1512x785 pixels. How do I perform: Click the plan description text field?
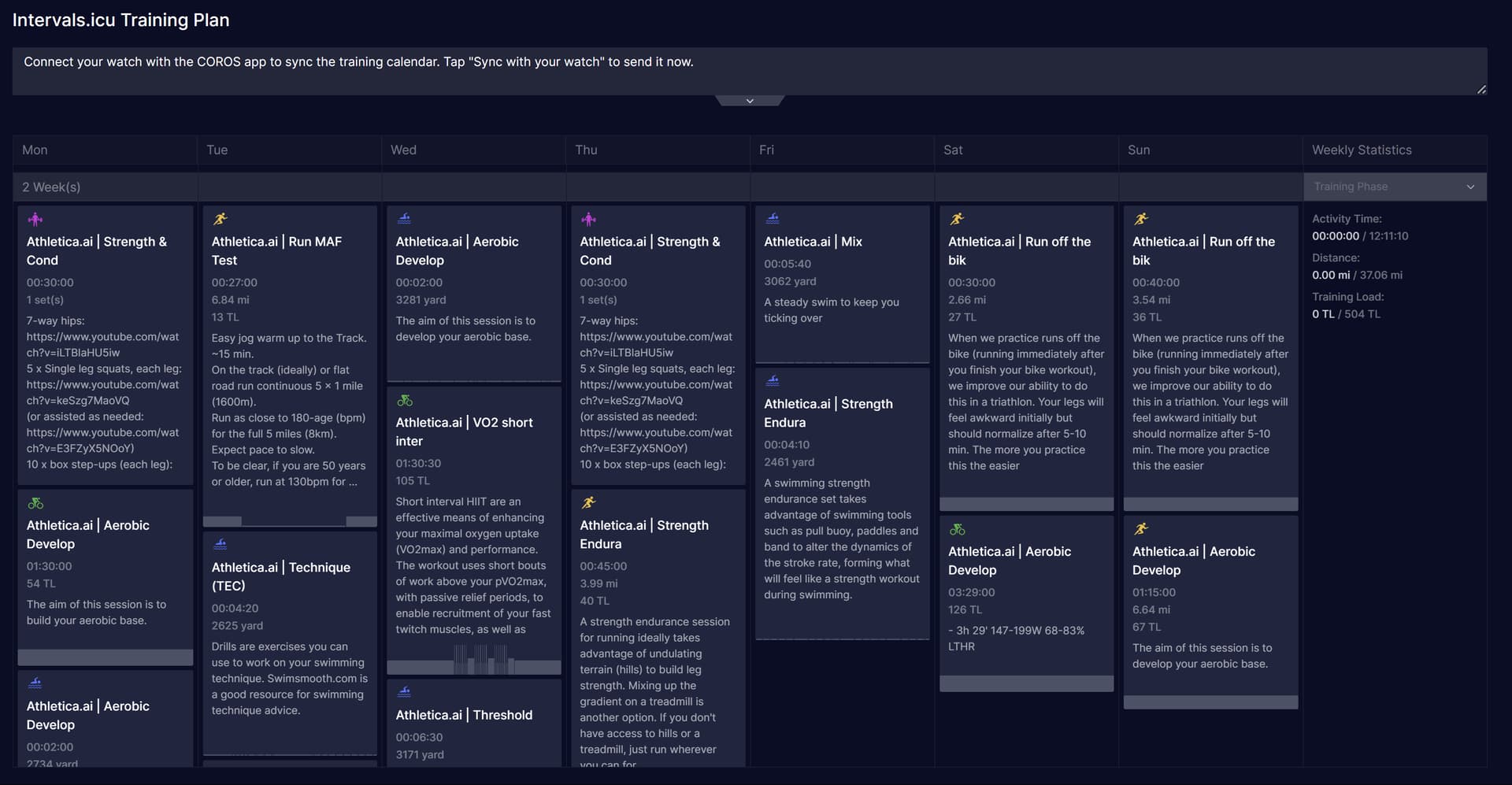(x=750, y=71)
